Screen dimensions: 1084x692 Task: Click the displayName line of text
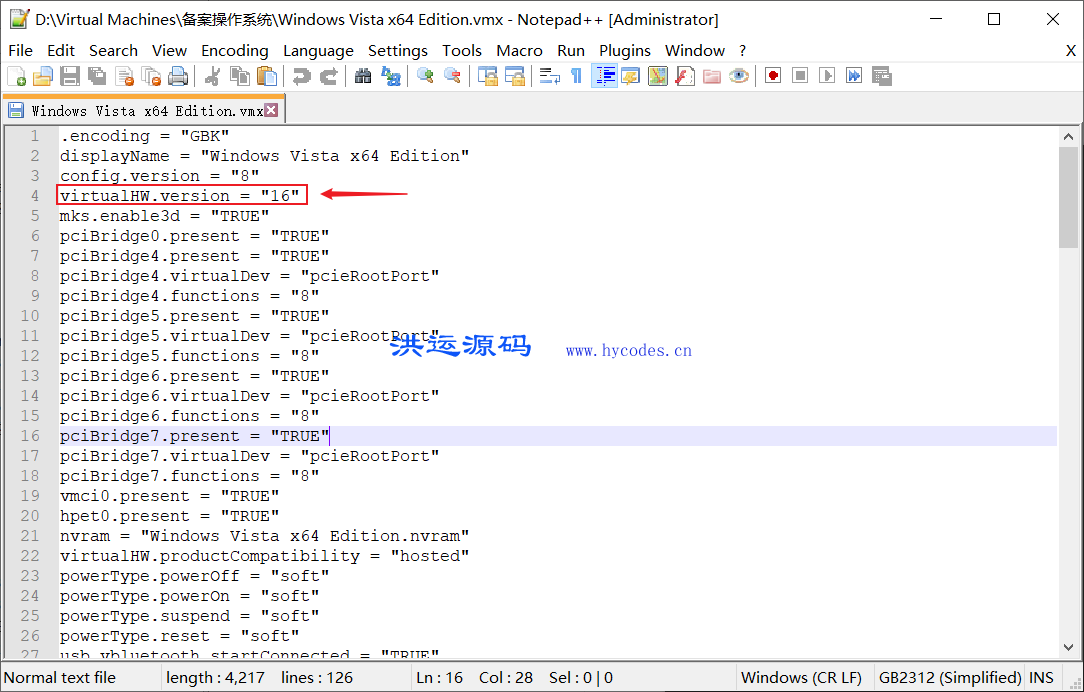(x=265, y=156)
